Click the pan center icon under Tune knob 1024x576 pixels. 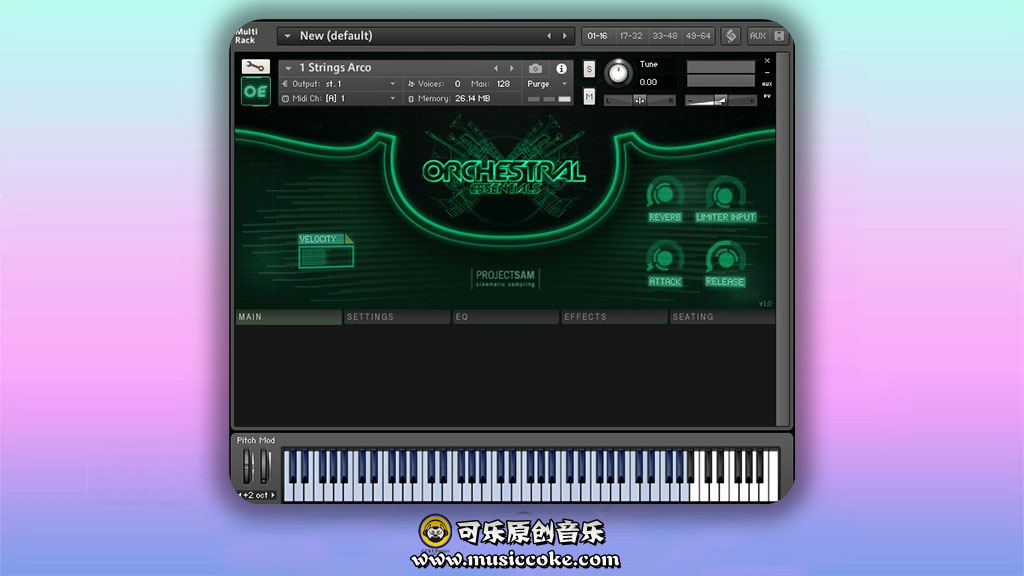click(639, 100)
